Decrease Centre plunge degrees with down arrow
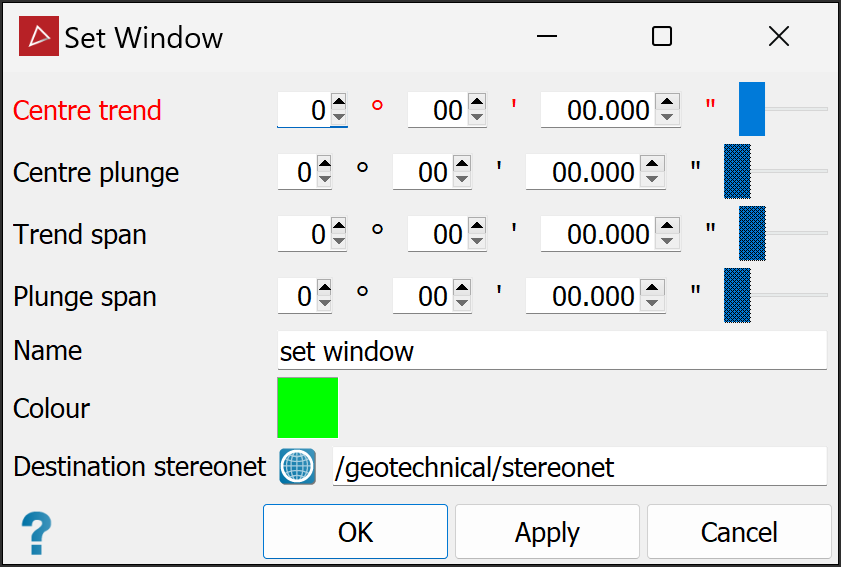 point(324,181)
